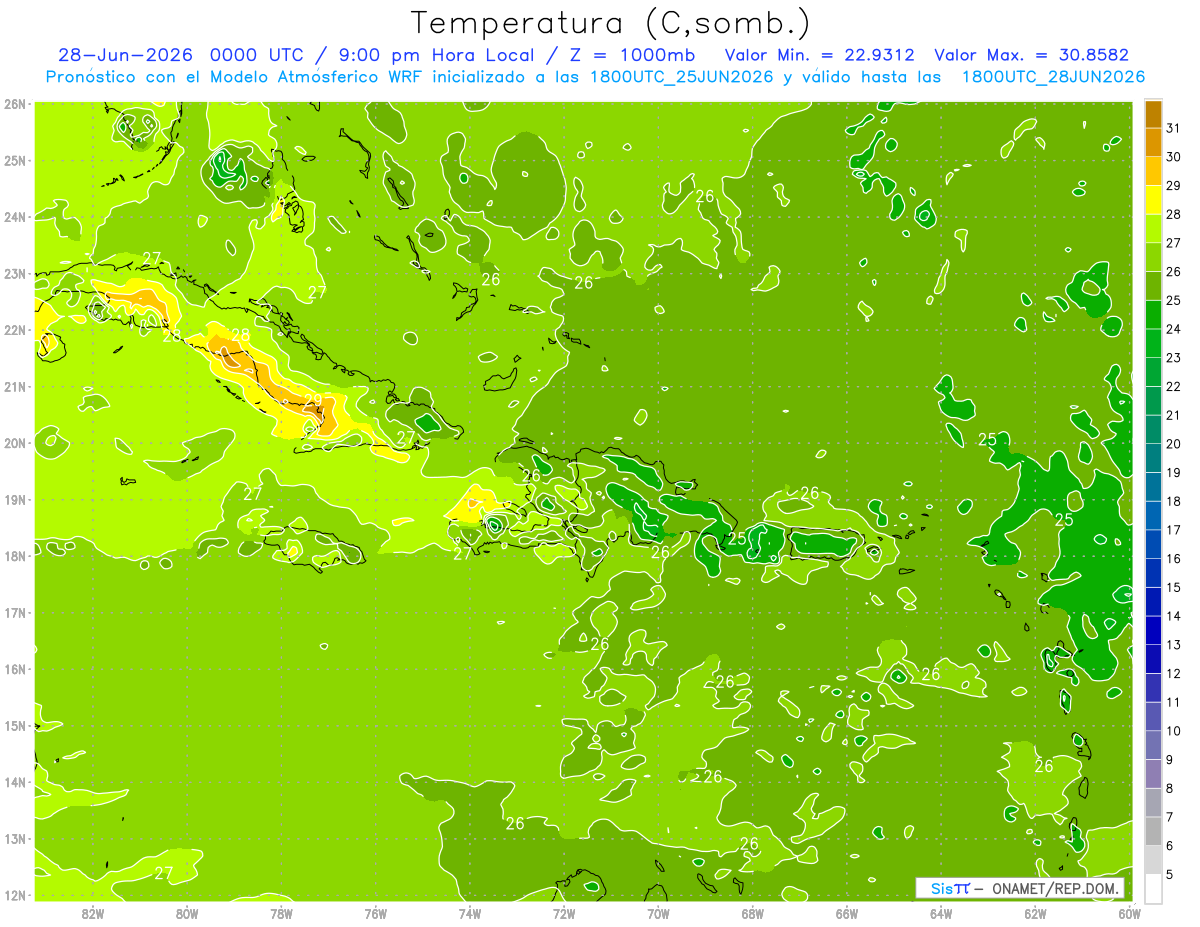The height and width of the screenshot is (927, 1200).
Task: Click the "23N" latitude axis label
Action: pos(15,273)
